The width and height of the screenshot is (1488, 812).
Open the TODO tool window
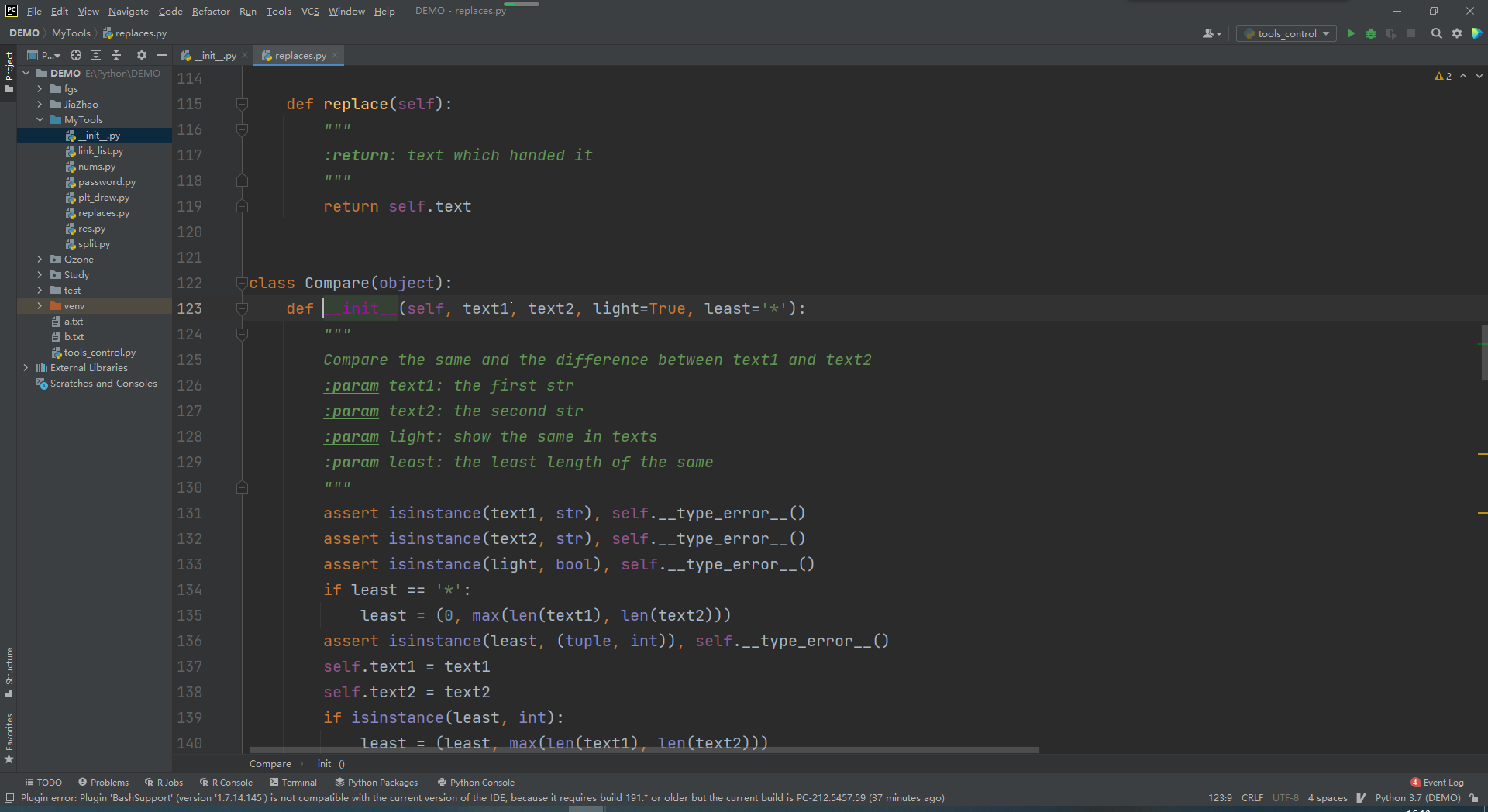[43, 782]
